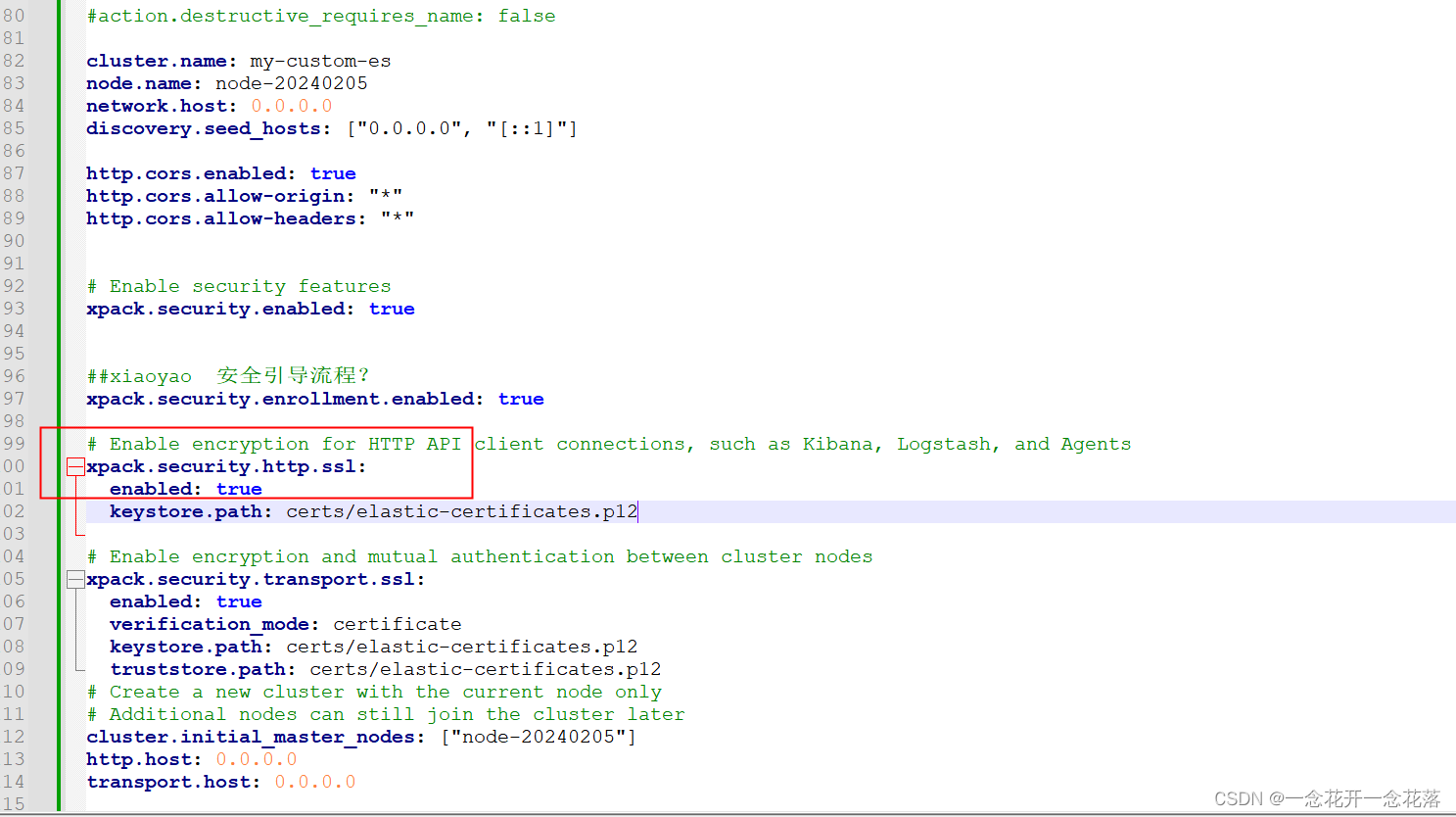Click the Enable security features comment
Viewport: 1456px width, 817px height.
click(238, 285)
